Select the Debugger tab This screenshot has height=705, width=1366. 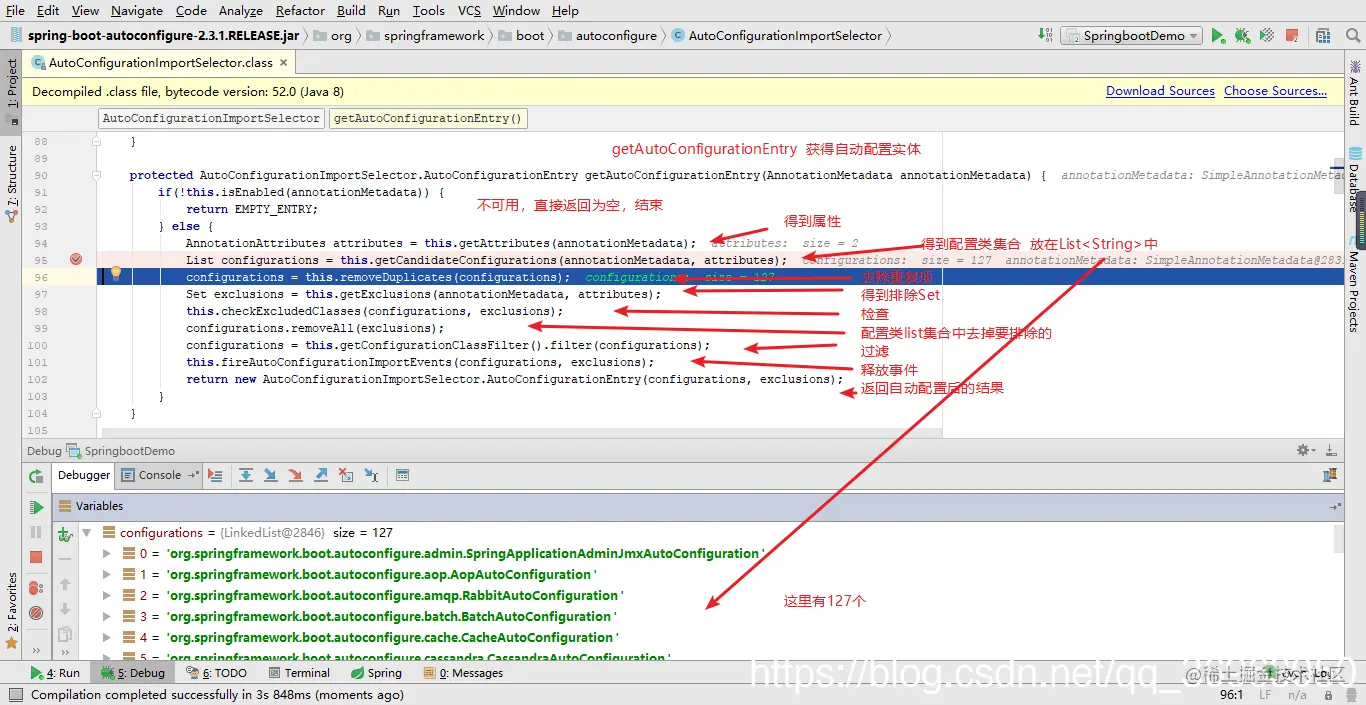click(82, 475)
